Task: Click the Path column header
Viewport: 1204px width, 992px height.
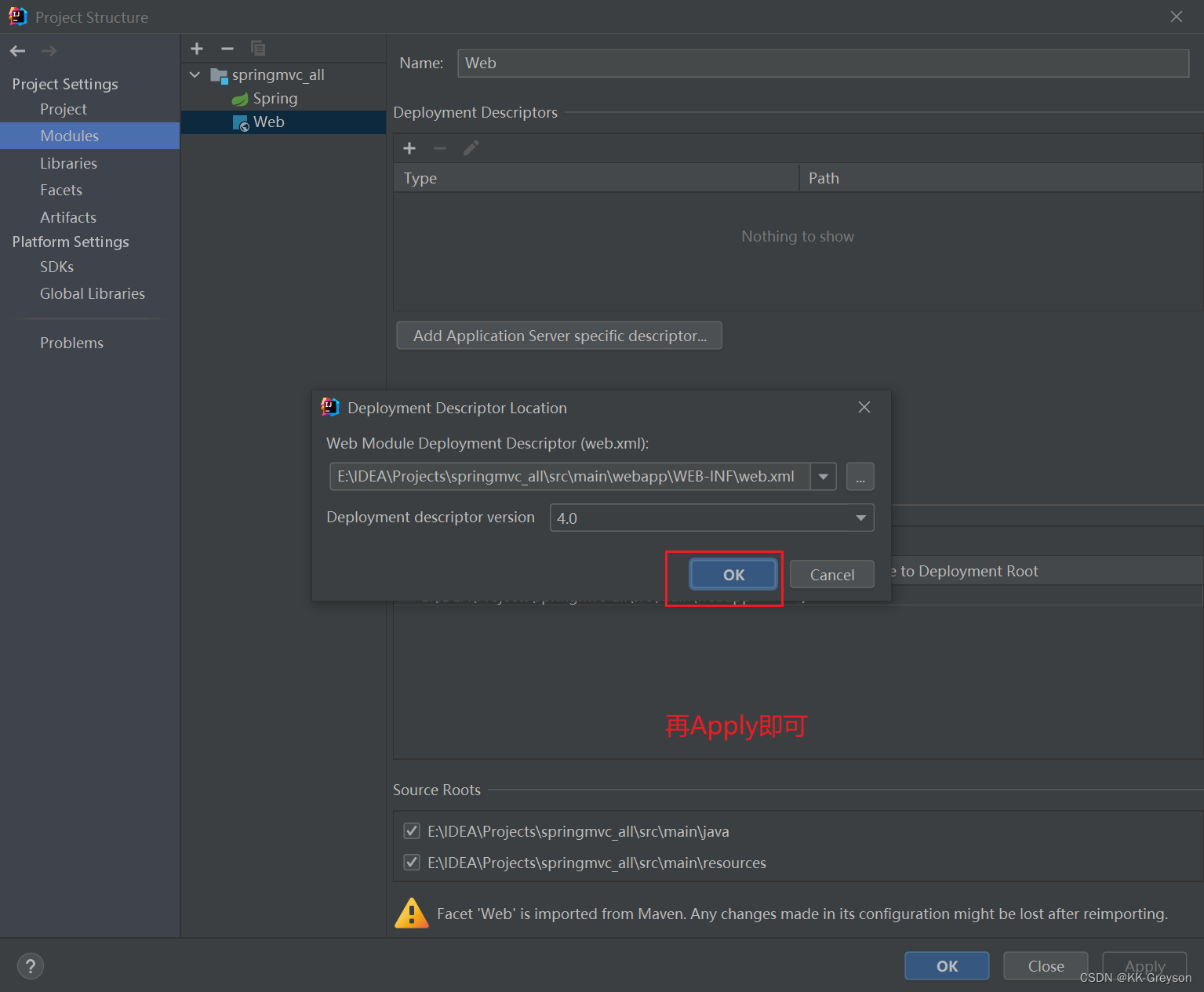Action: (x=1001, y=178)
